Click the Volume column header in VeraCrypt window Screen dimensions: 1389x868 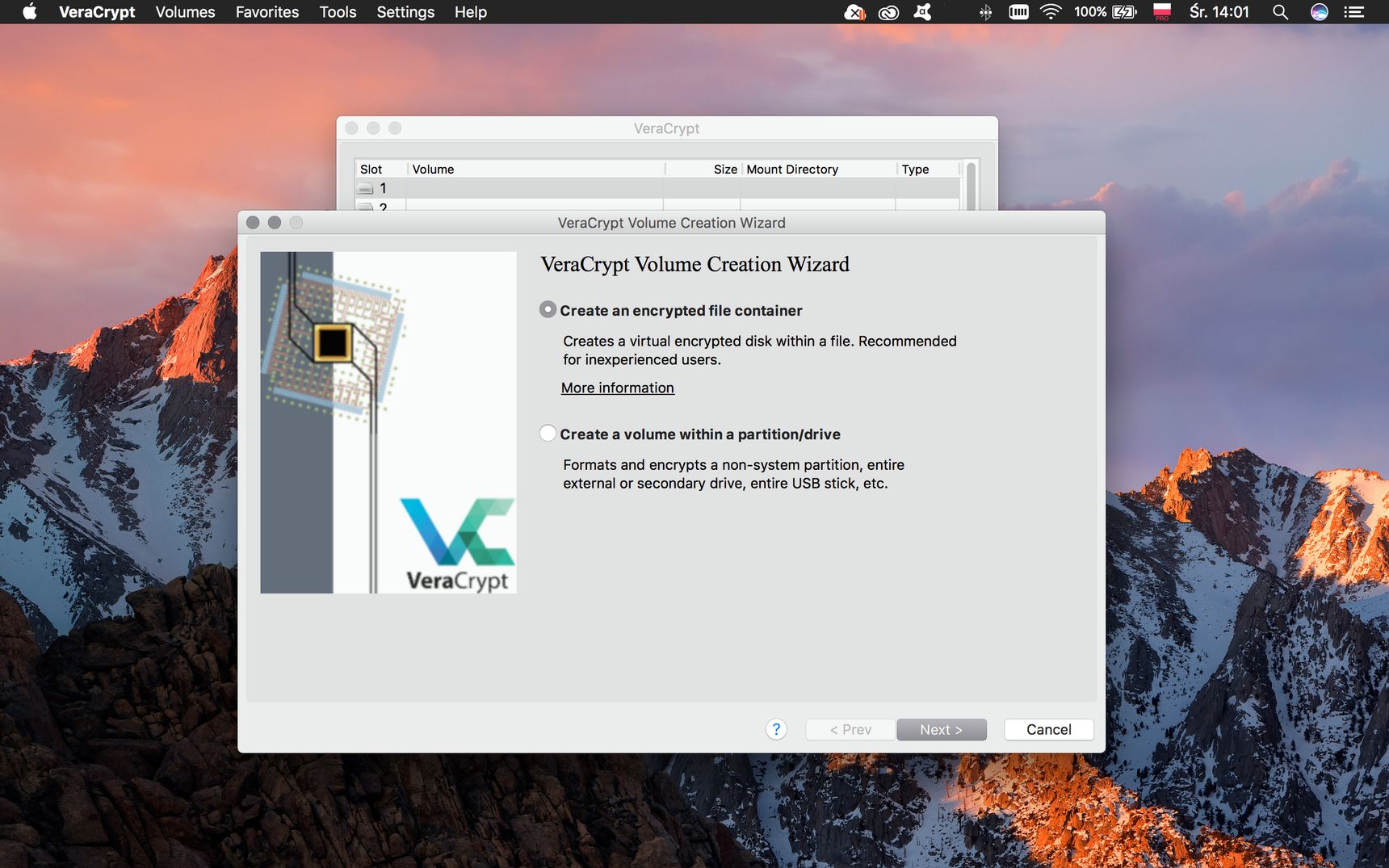(x=535, y=169)
